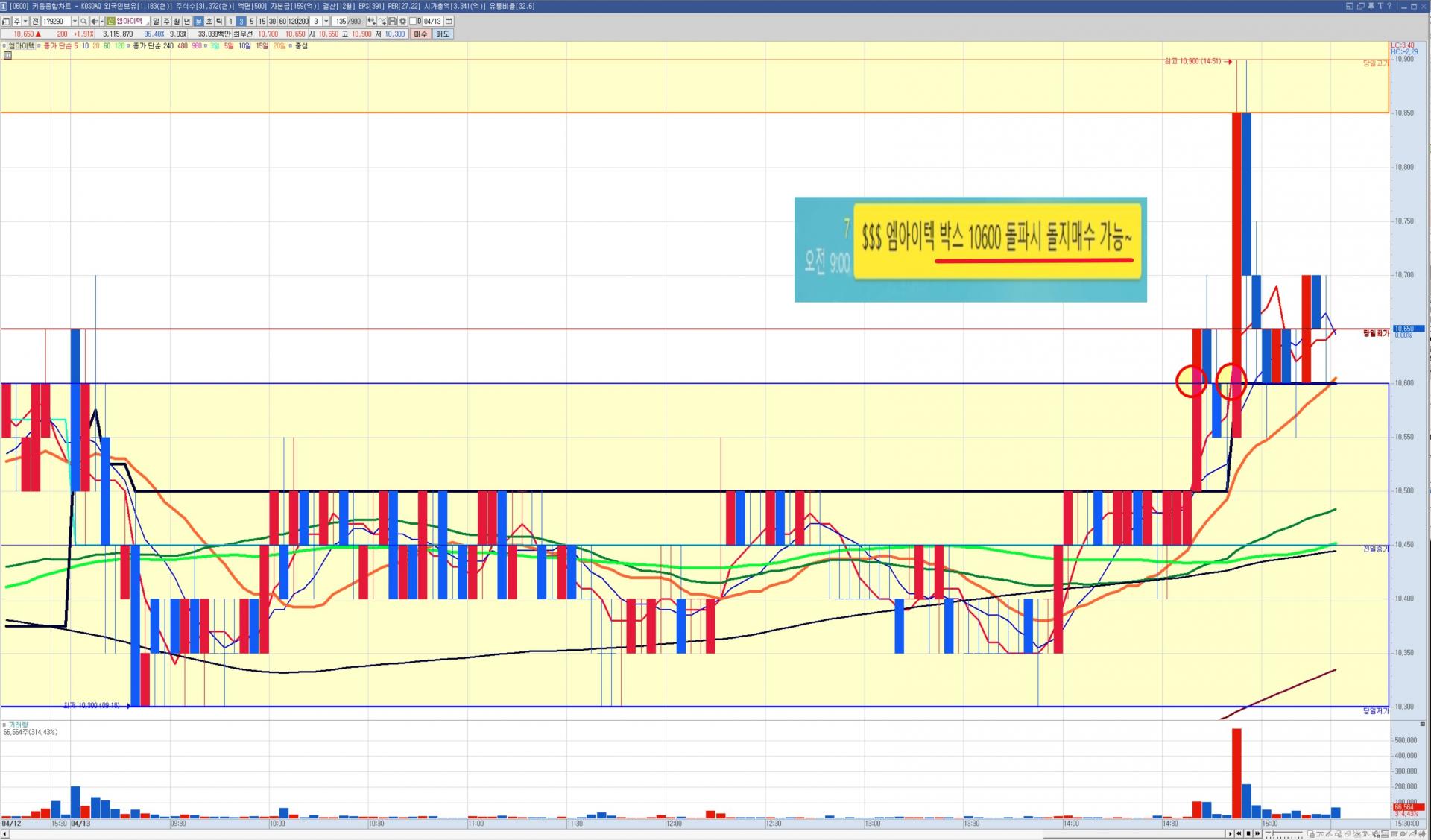Click the font size T icon in title bar
The width and height of the screenshot is (1431, 840).
point(1380,6)
